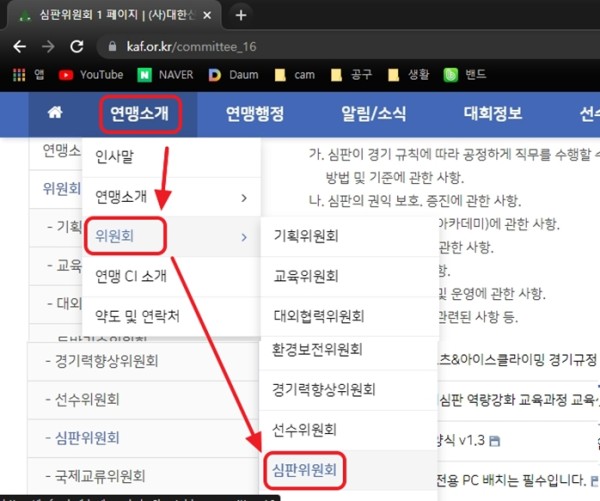The height and width of the screenshot is (501, 600).
Task: Go back with the browser back arrow
Action: click(20, 47)
